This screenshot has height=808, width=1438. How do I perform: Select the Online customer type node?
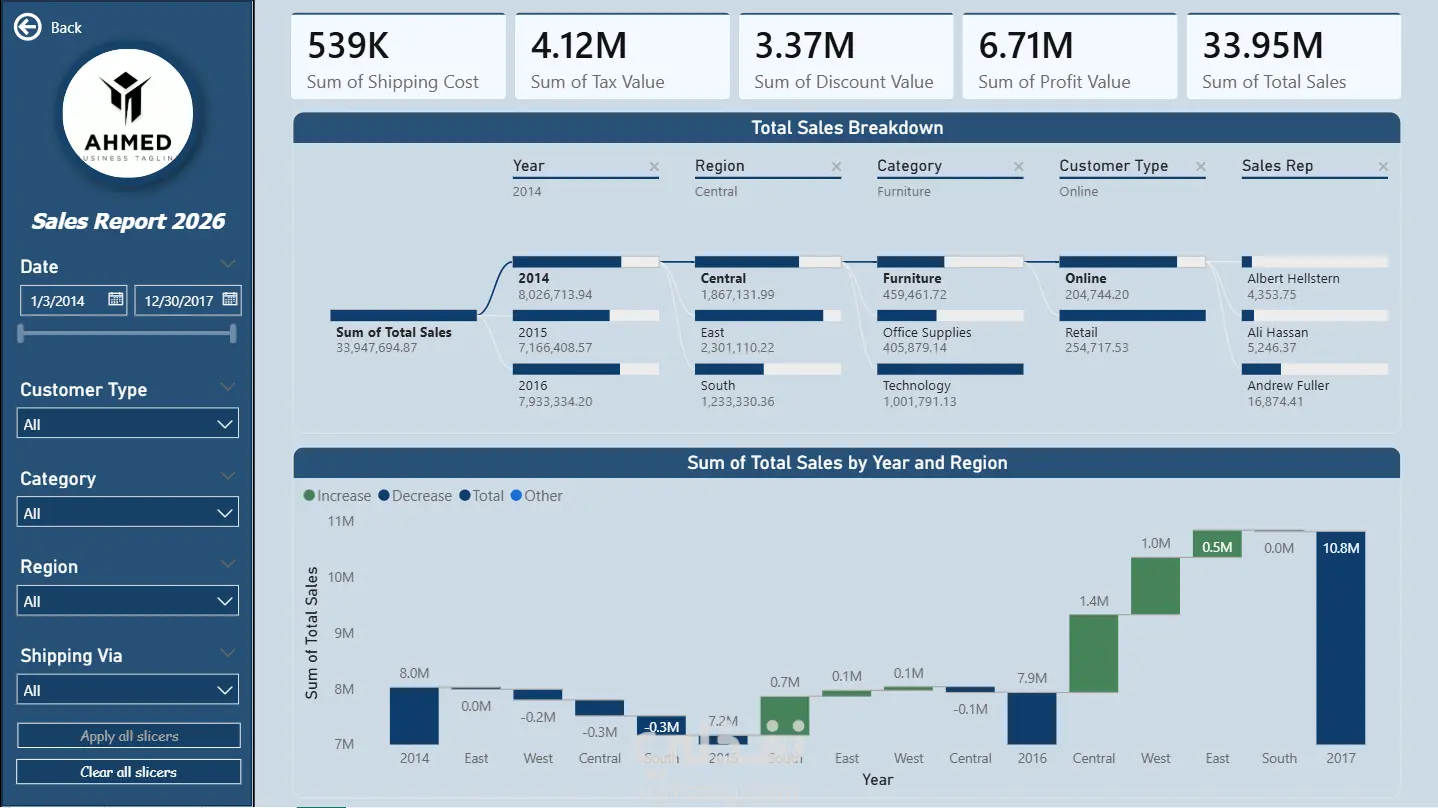(x=1132, y=279)
